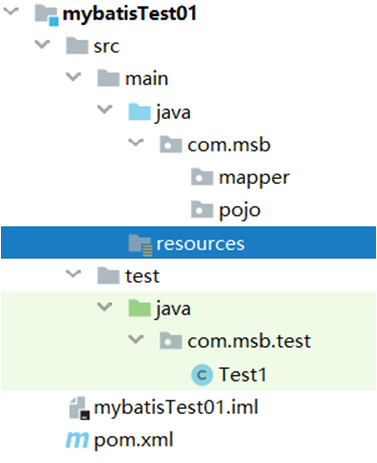Collapse the main folder chevron
Image resolution: width=377 pixels, height=463 pixels.
73,77
